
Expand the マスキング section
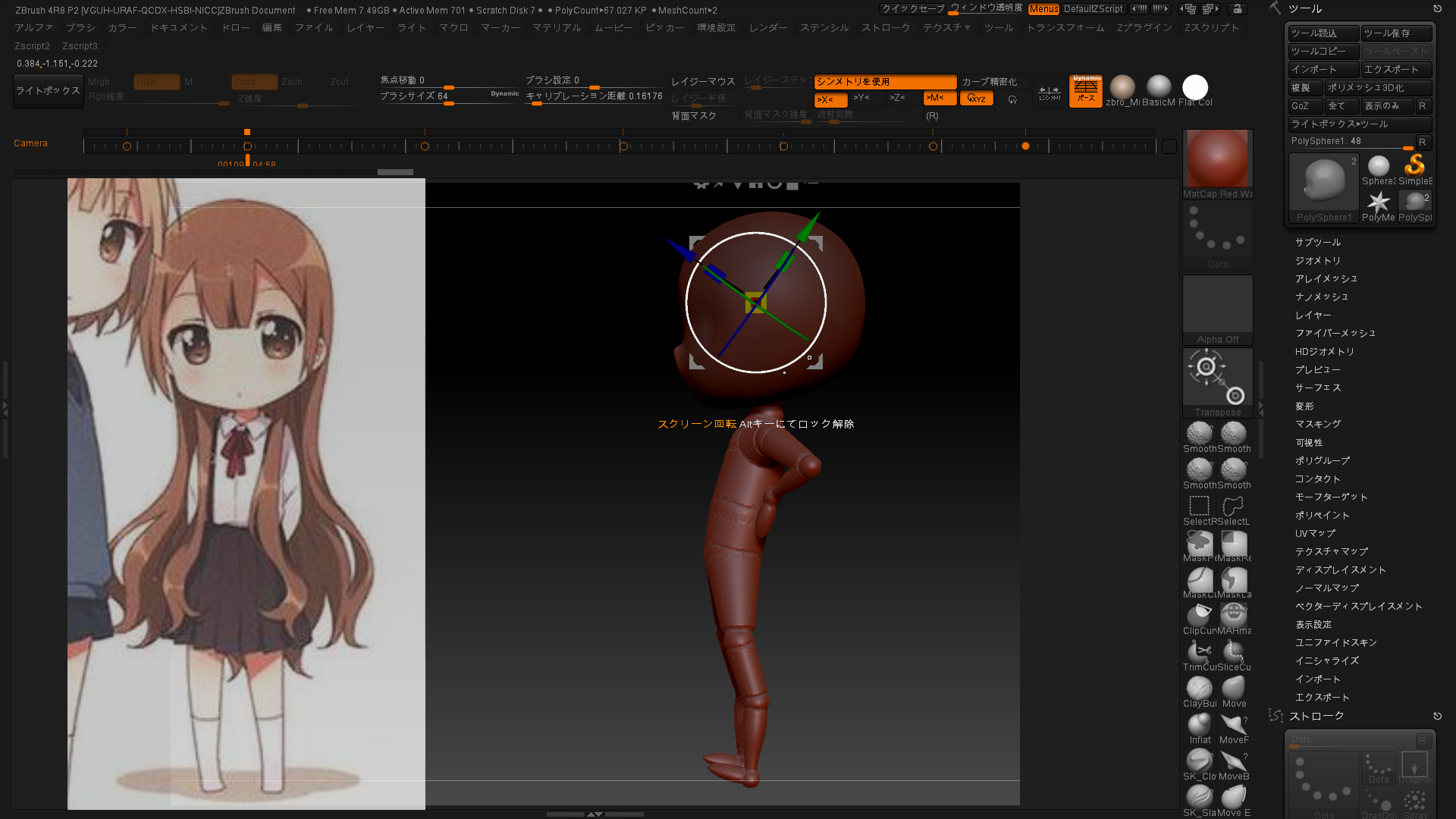(1317, 425)
